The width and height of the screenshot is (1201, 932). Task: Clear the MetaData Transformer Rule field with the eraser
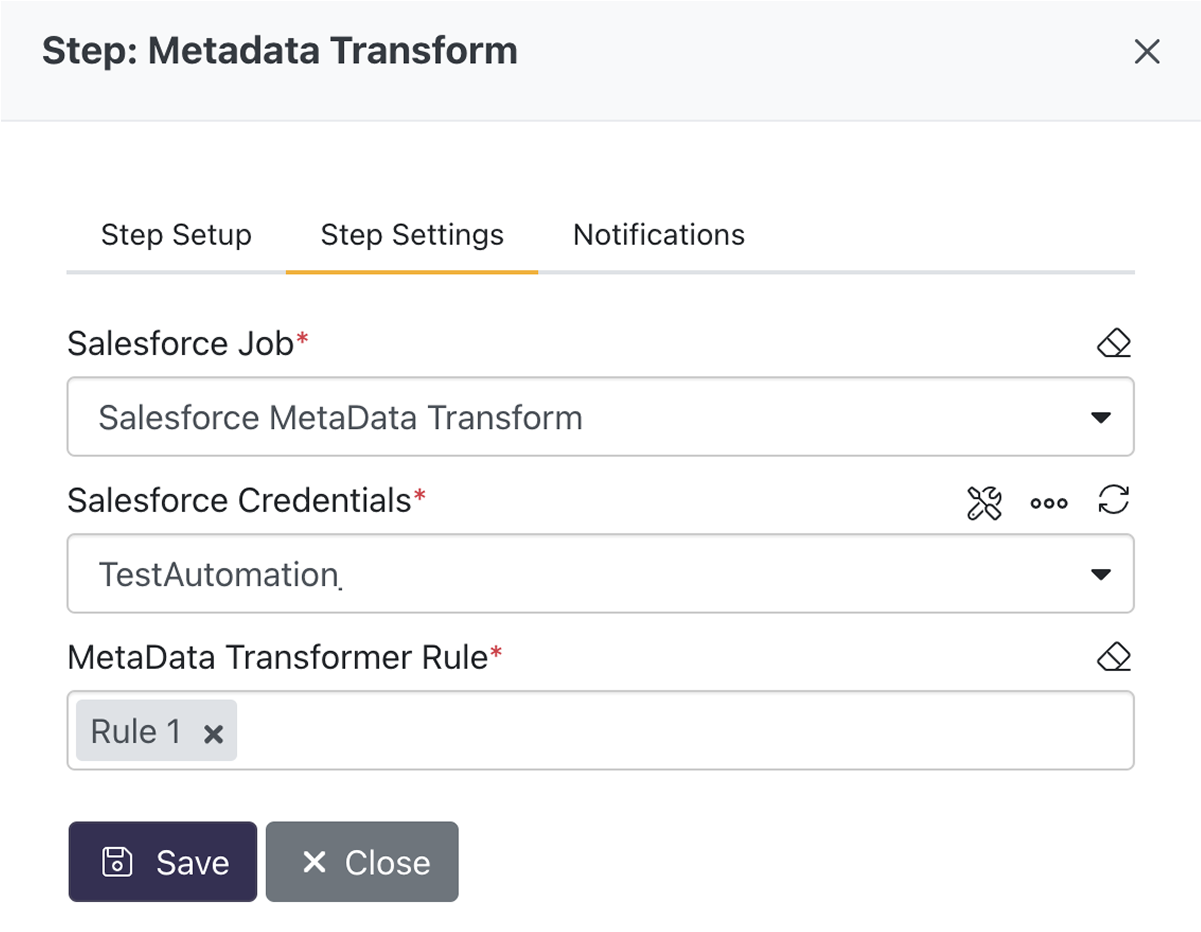[1113, 657]
